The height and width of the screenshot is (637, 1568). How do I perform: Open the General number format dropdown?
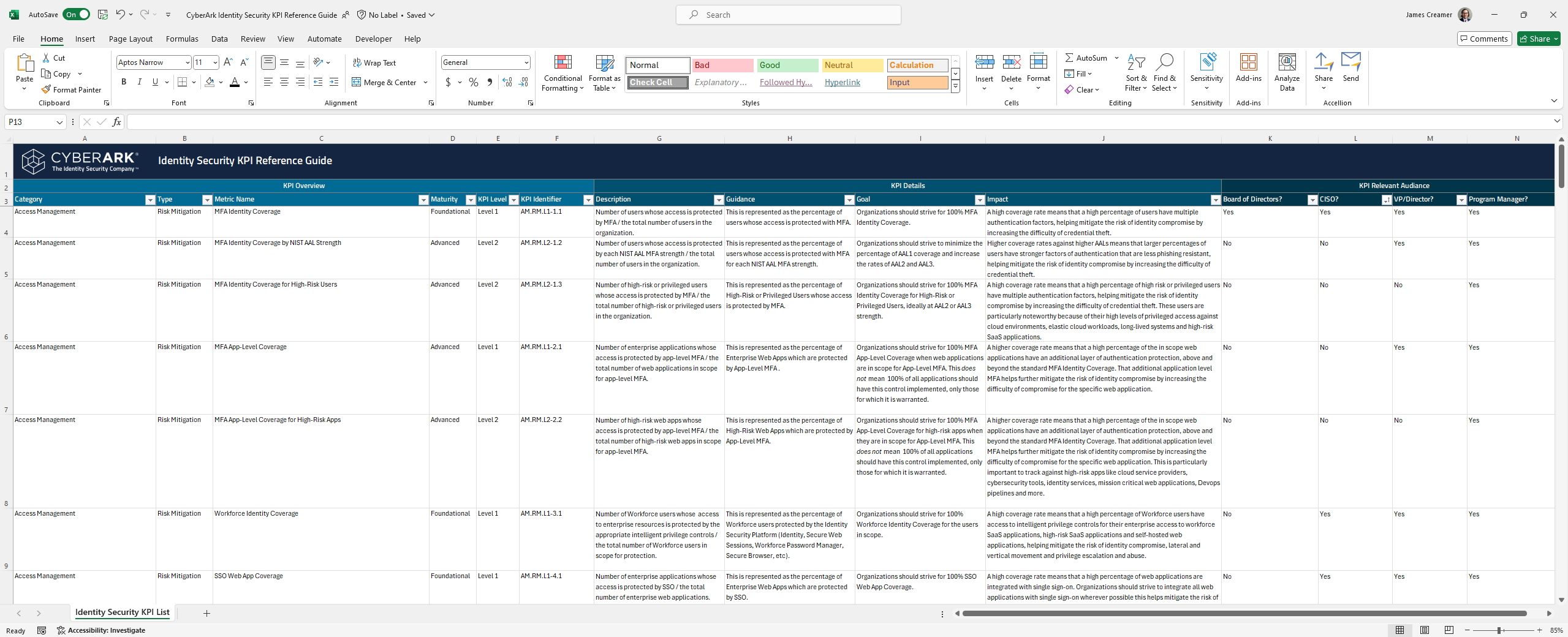click(526, 62)
